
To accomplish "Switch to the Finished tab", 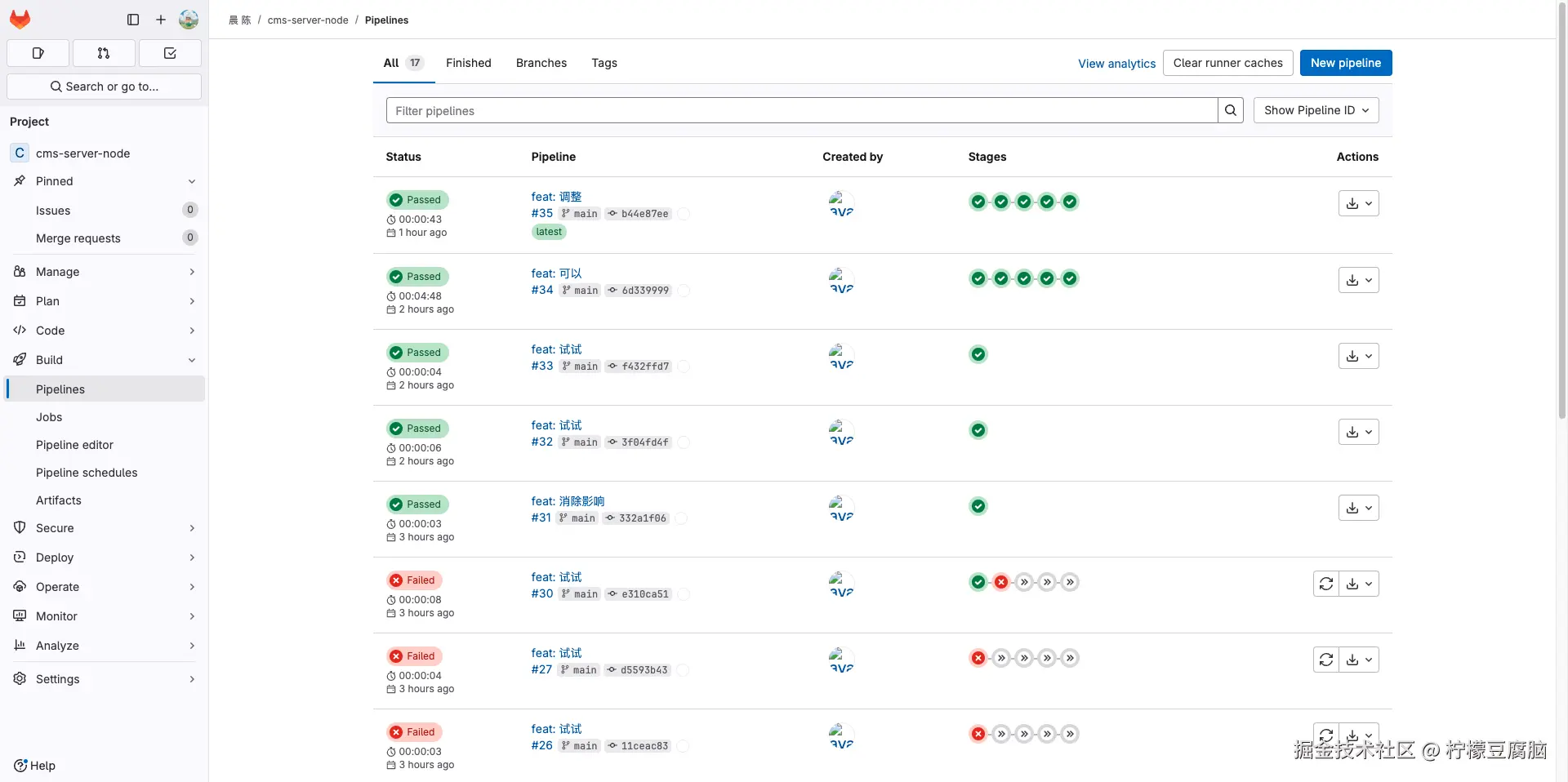I will pos(468,63).
